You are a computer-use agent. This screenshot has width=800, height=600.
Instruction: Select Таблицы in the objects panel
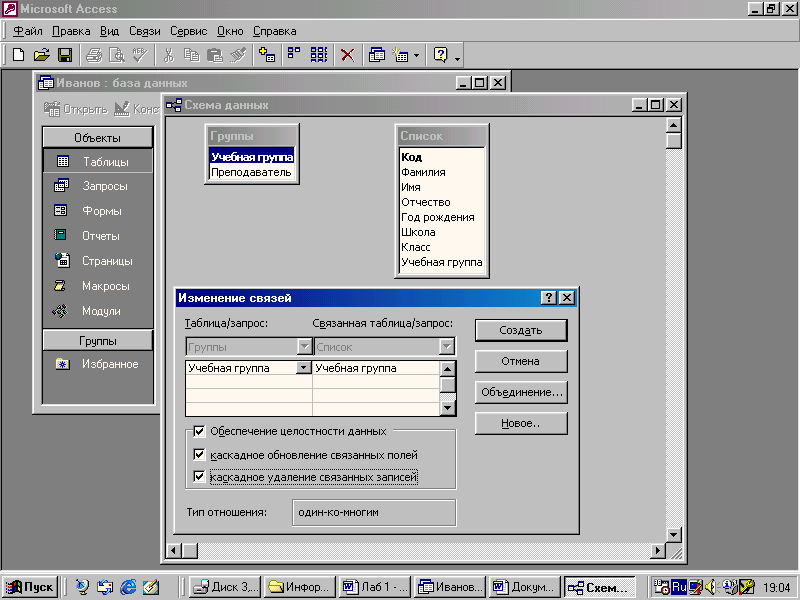[x=97, y=162]
